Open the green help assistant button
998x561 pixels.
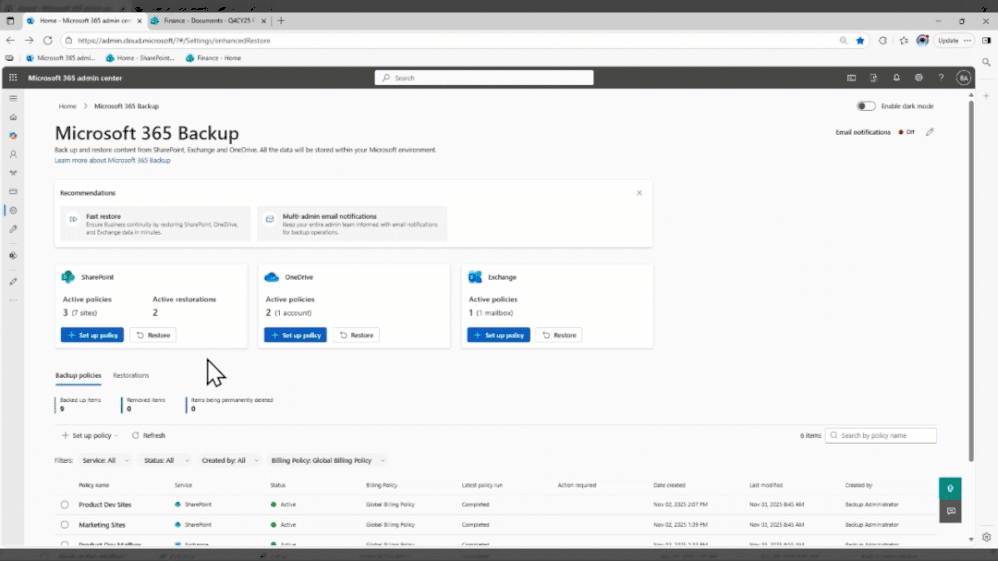950,488
